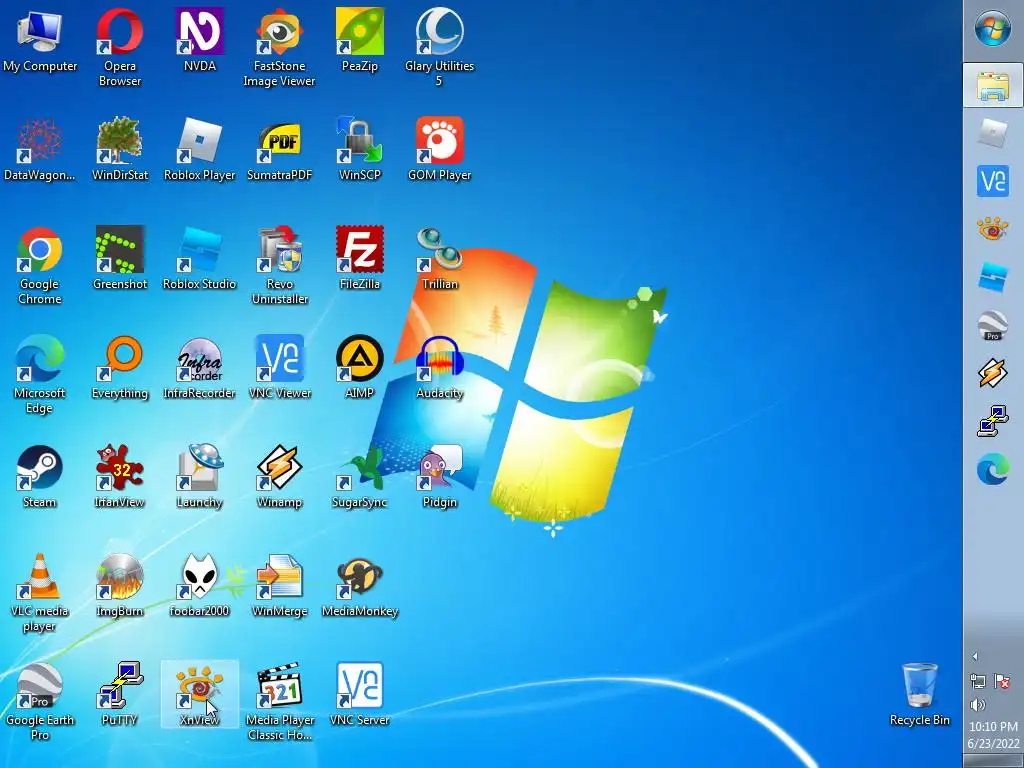Launch Roblox Studio from the taskbar
Viewport: 1024px width, 768px height.
point(993,277)
